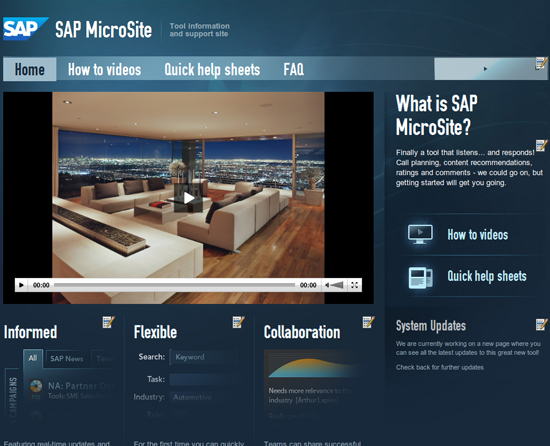Click the edit icon beside the Flexible heading
Screen dimensions: 550x446
click(239, 322)
